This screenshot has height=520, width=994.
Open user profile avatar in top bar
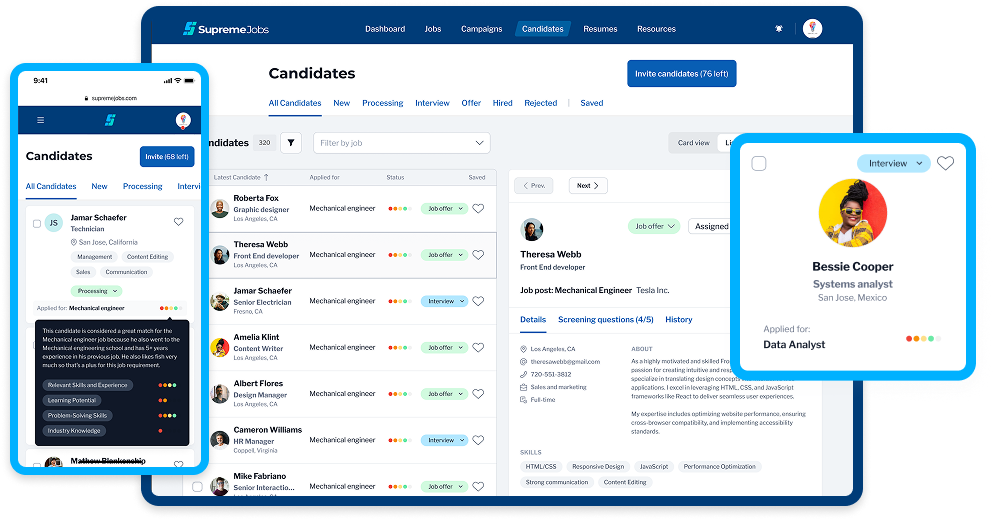click(x=812, y=29)
